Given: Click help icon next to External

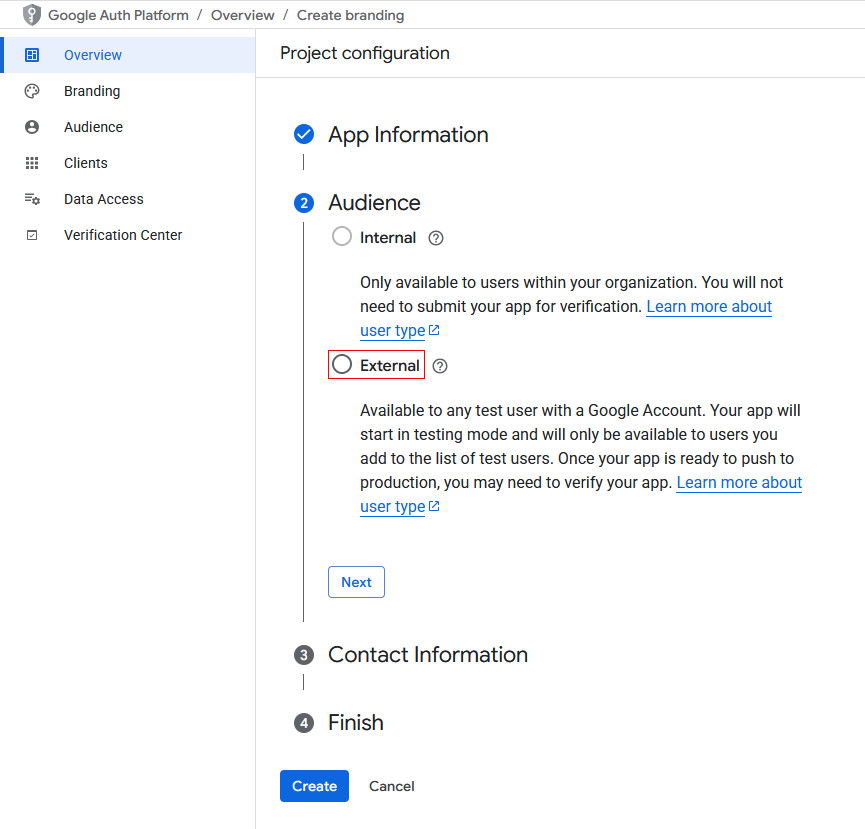Looking at the screenshot, I should (x=440, y=366).
